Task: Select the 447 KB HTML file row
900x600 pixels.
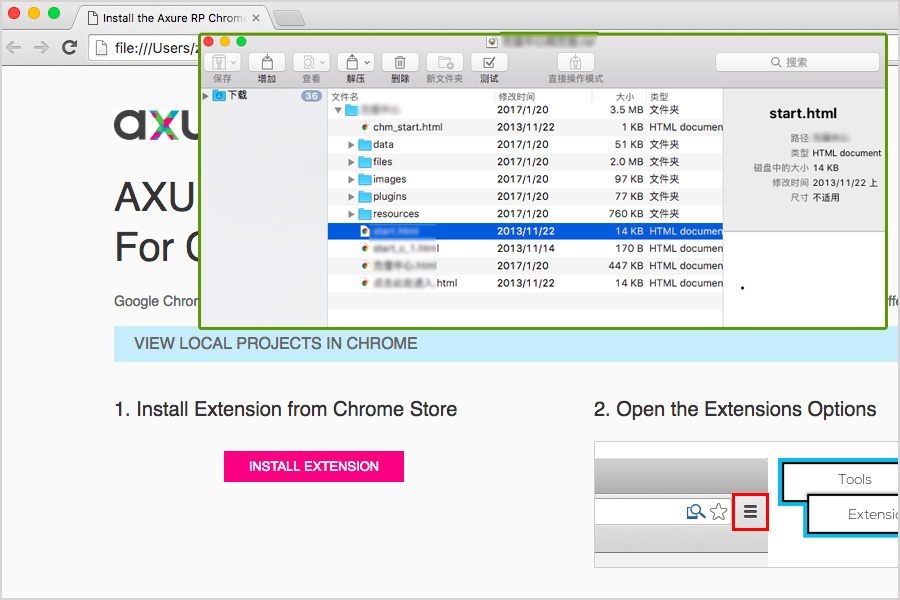Action: pyautogui.click(x=525, y=265)
